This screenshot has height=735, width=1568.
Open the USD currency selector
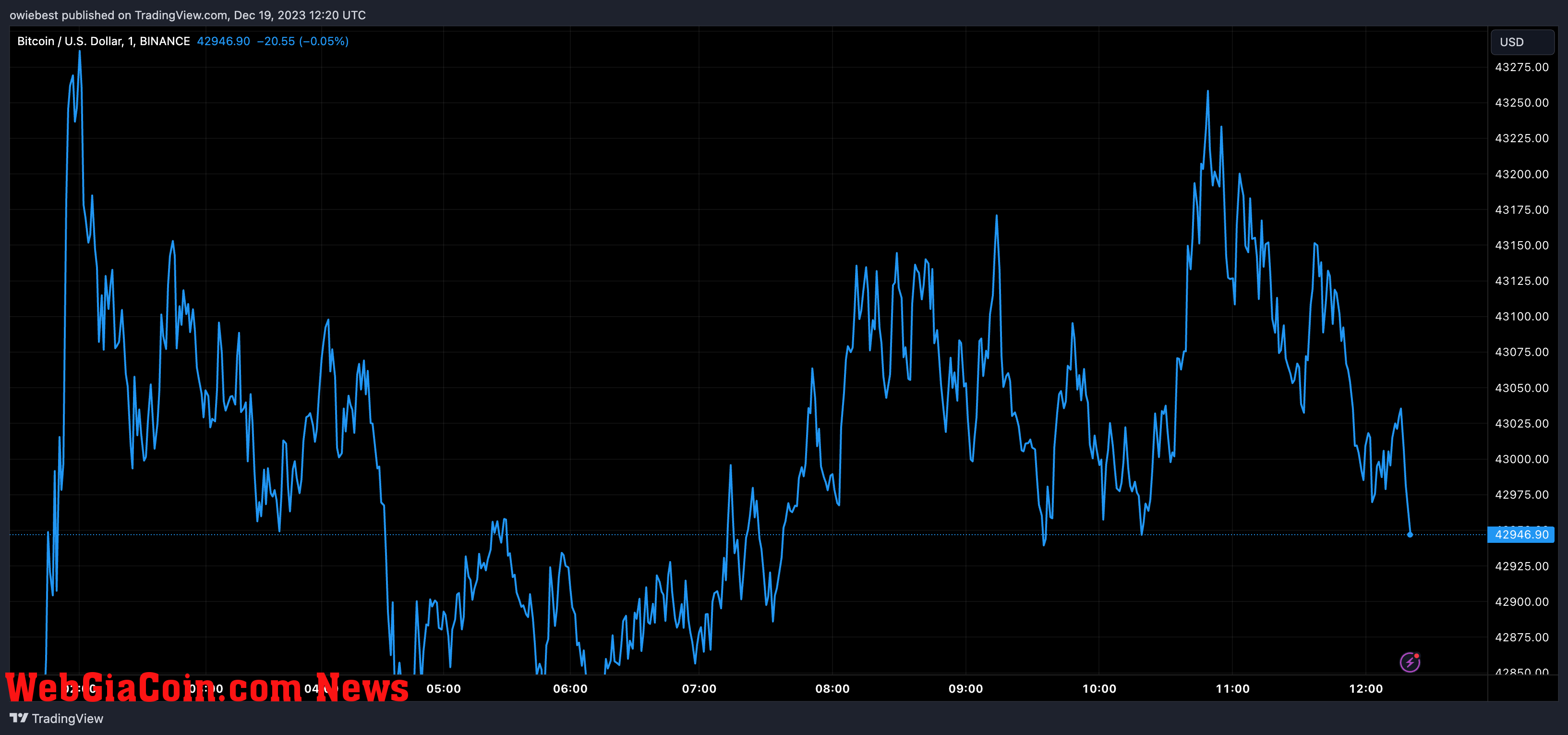[1522, 42]
